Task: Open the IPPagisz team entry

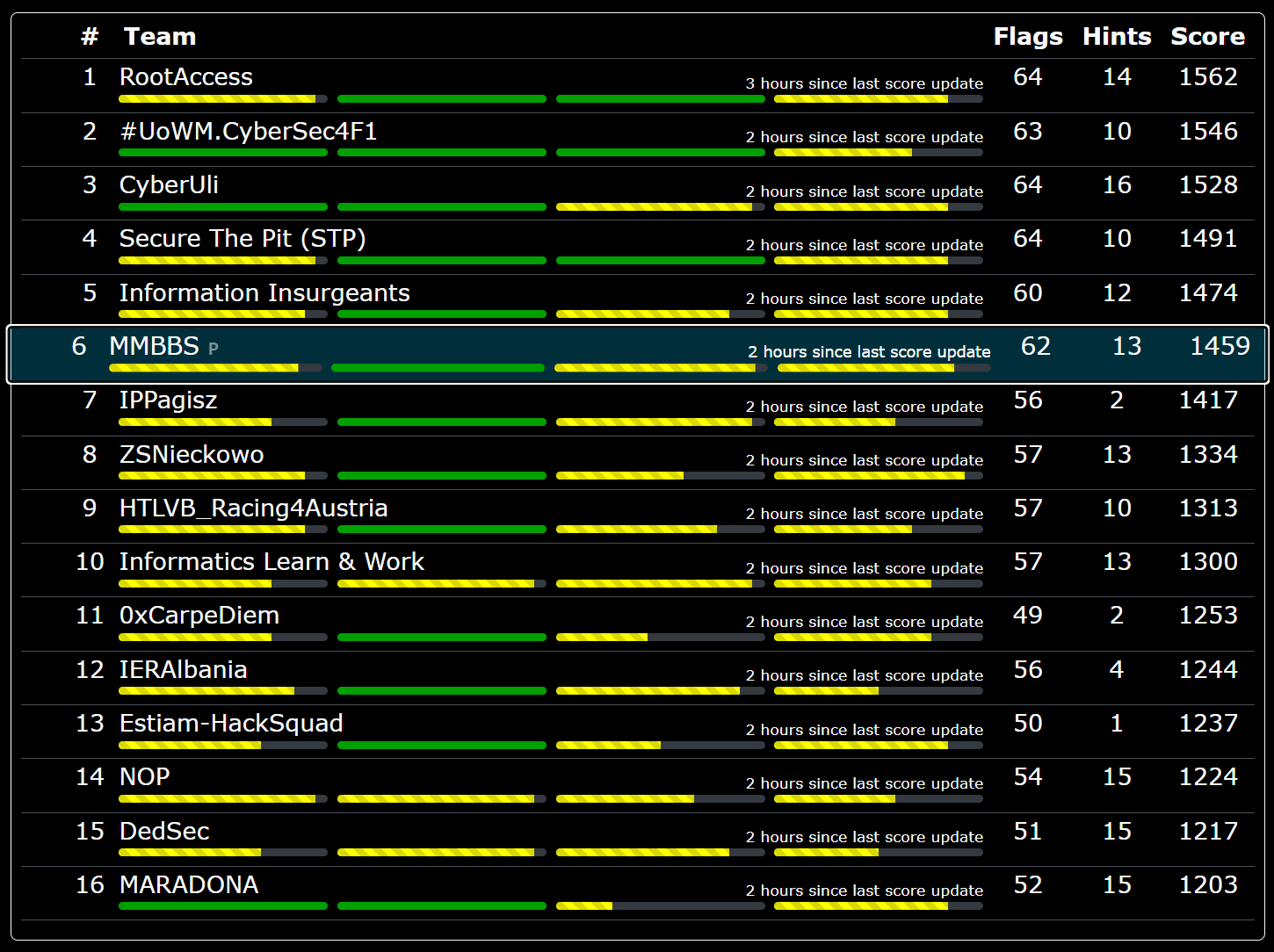Action: coord(168,400)
